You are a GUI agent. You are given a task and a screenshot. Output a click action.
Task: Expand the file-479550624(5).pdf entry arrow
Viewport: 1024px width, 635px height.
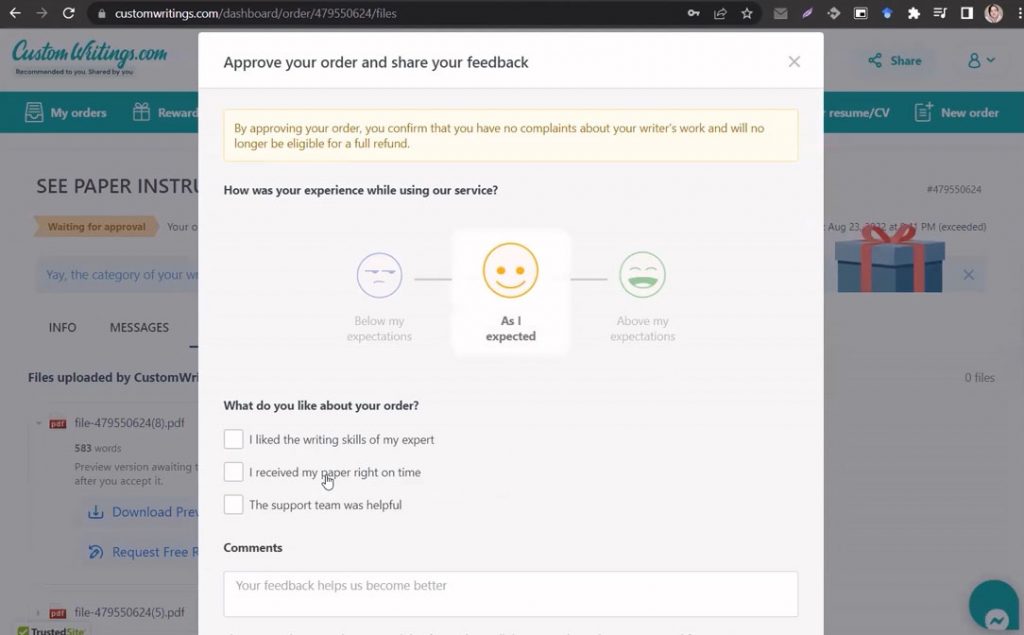point(39,613)
